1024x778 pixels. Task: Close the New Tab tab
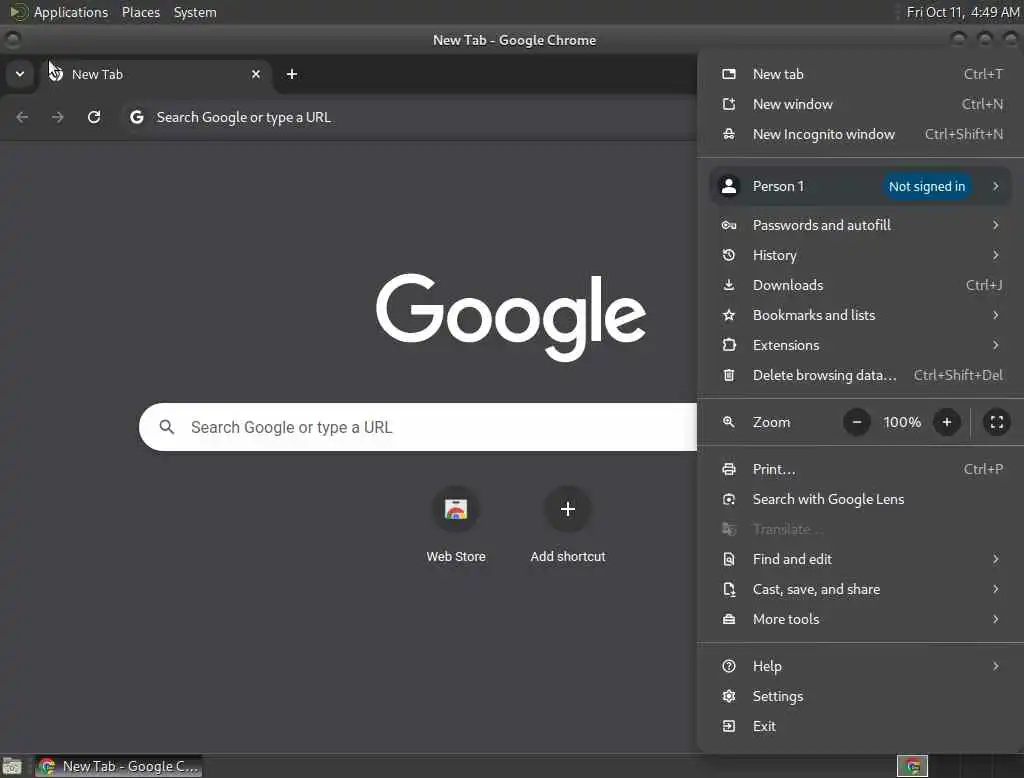coord(256,74)
